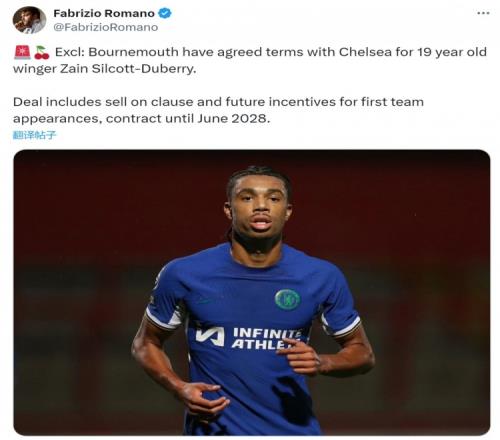The image size is (500, 440).
Task: Open the three-dot more options menu
Action: (x=483, y=13)
